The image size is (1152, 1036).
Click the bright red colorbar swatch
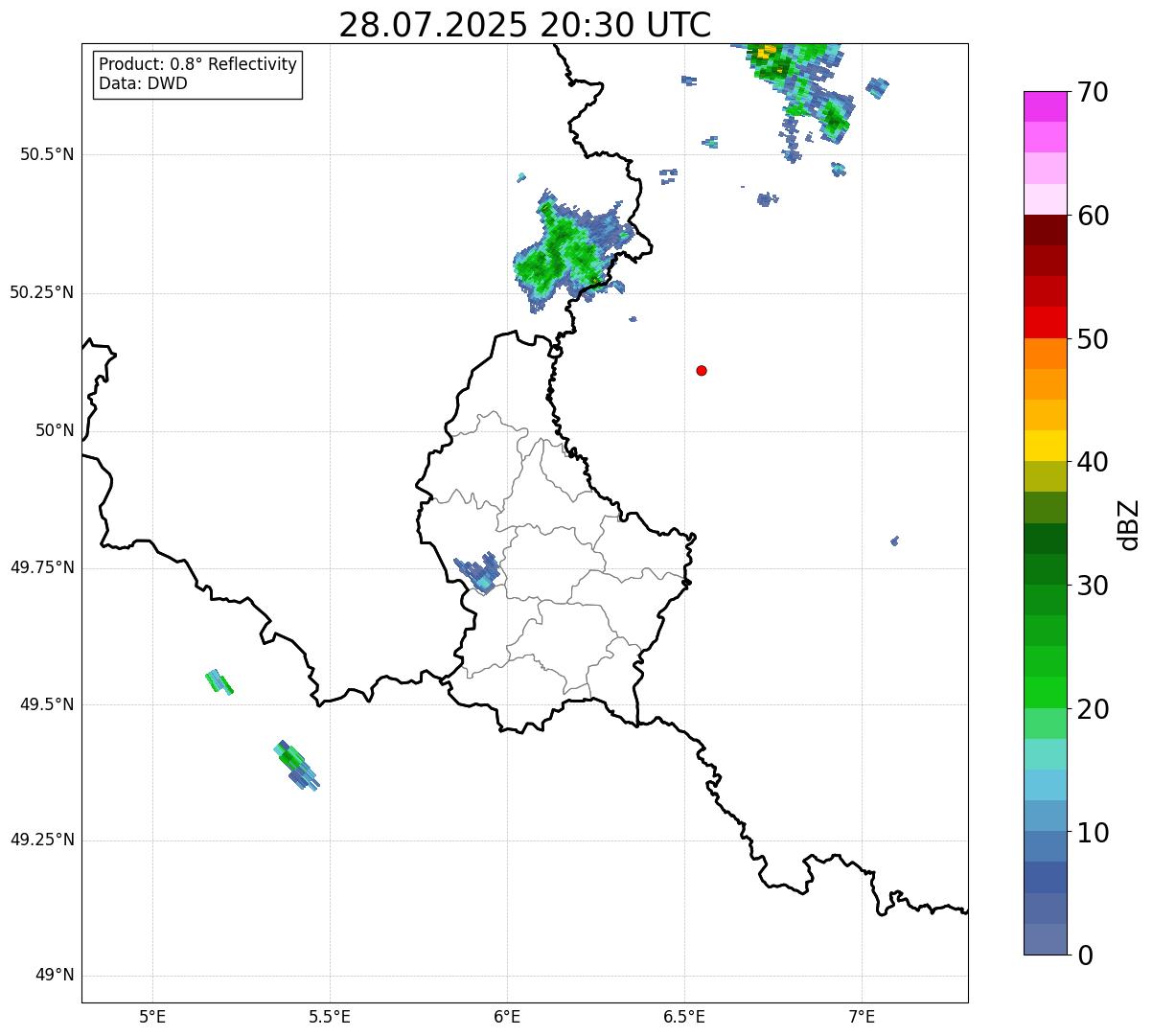click(1045, 322)
